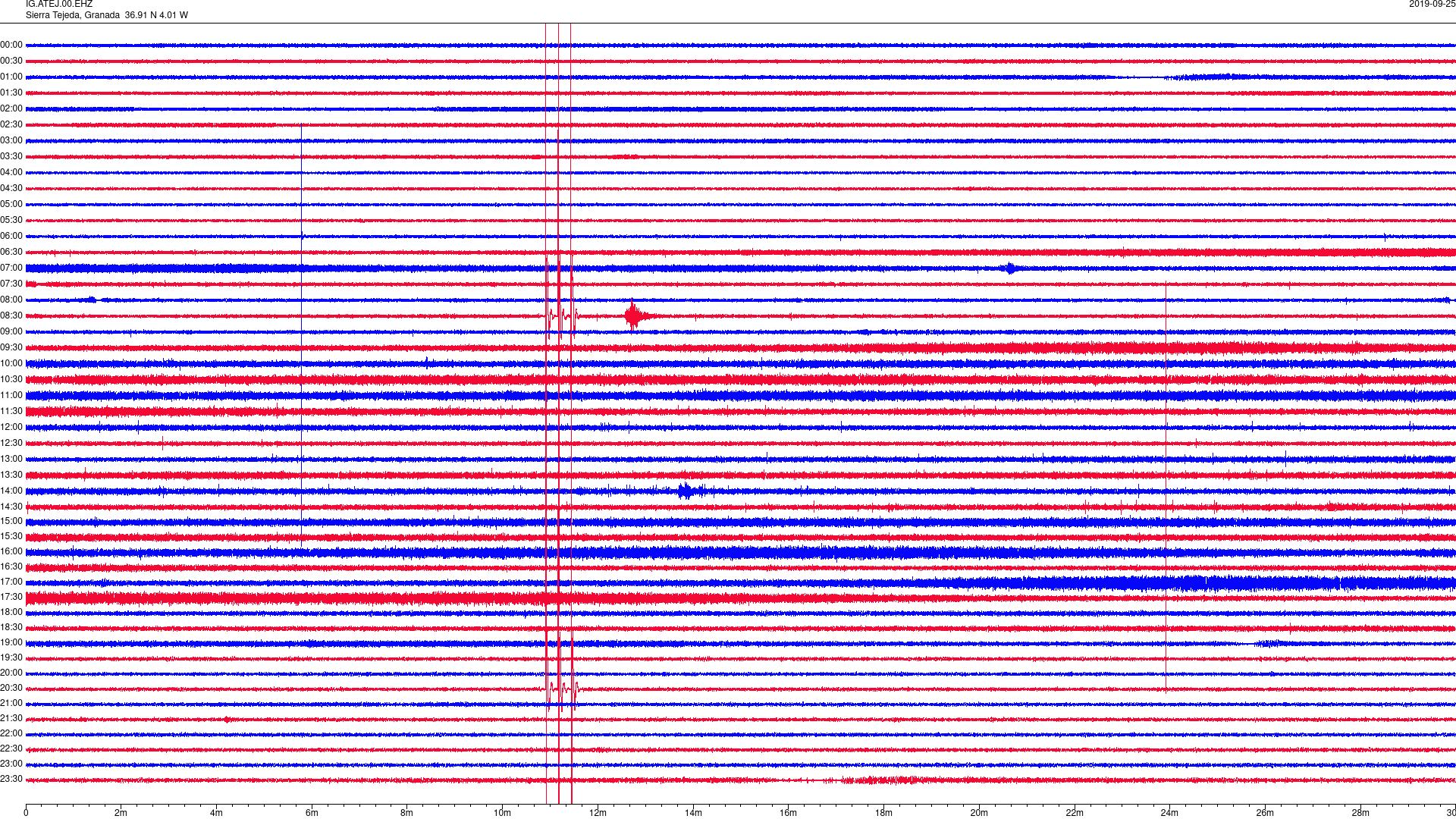Select the 01:00 time row label
The height and width of the screenshot is (819, 1456).
11,77
